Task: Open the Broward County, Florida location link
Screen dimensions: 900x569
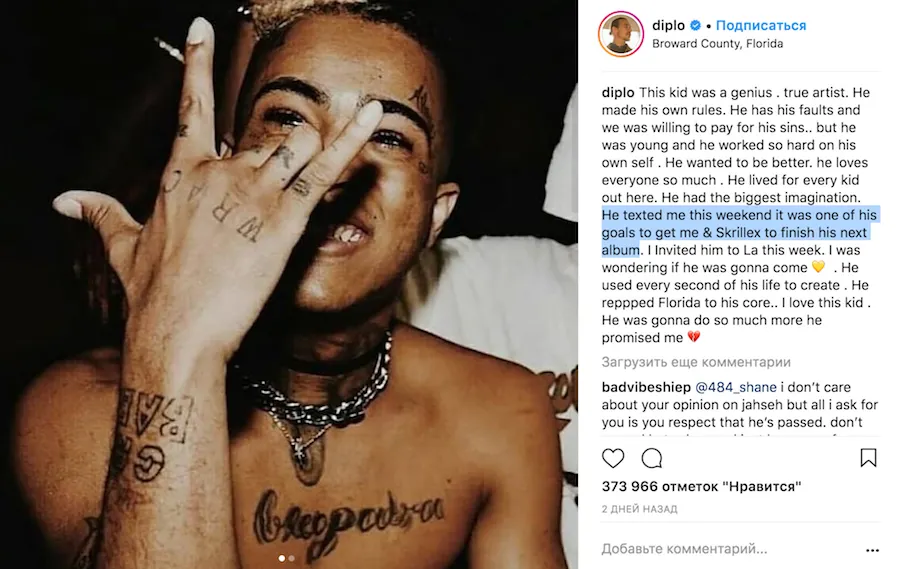Action: 717,44
